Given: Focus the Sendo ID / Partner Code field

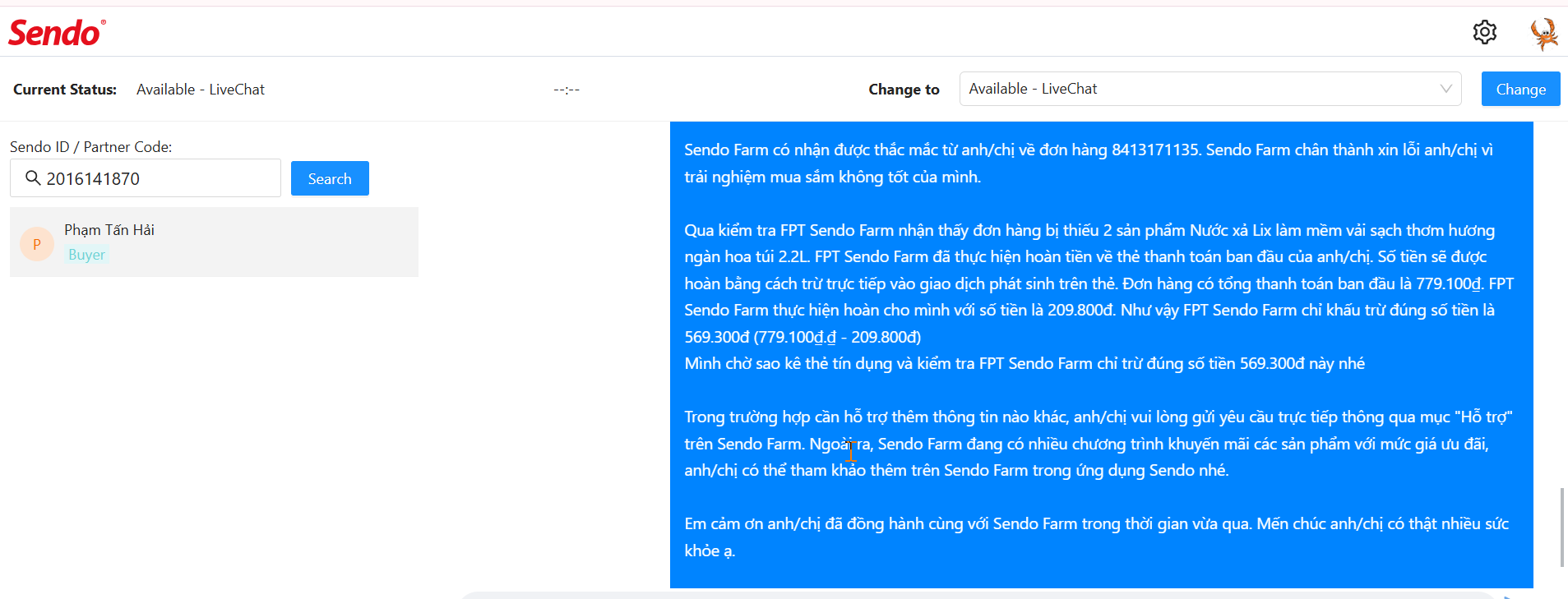Looking at the screenshot, I should [146, 178].
